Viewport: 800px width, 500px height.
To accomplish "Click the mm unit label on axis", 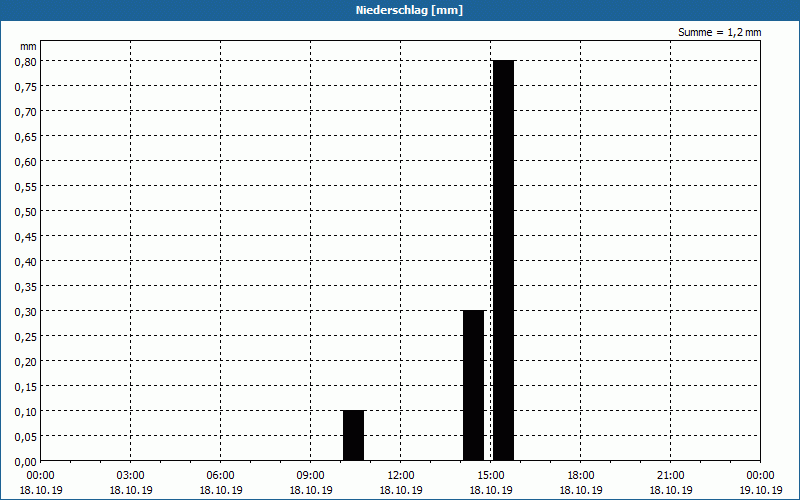I will (x=28, y=46).
